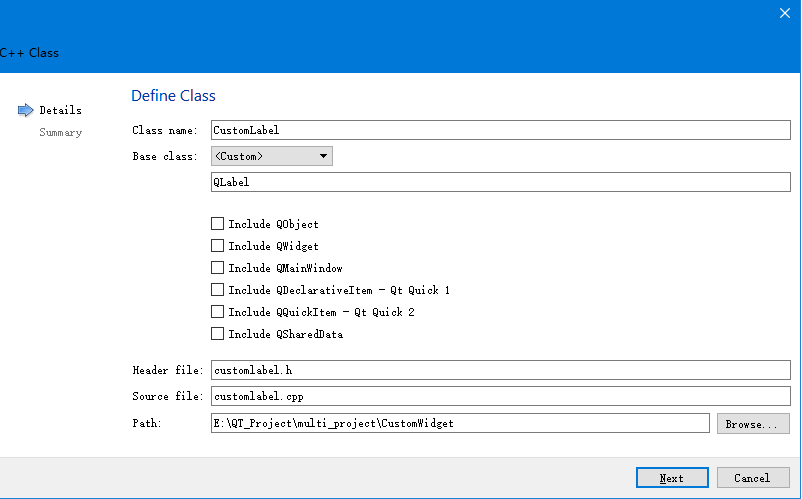802x499 pixels.
Task: Toggle Include QDeclarativeItem - Qt Quick 1
Action: pyautogui.click(x=218, y=290)
